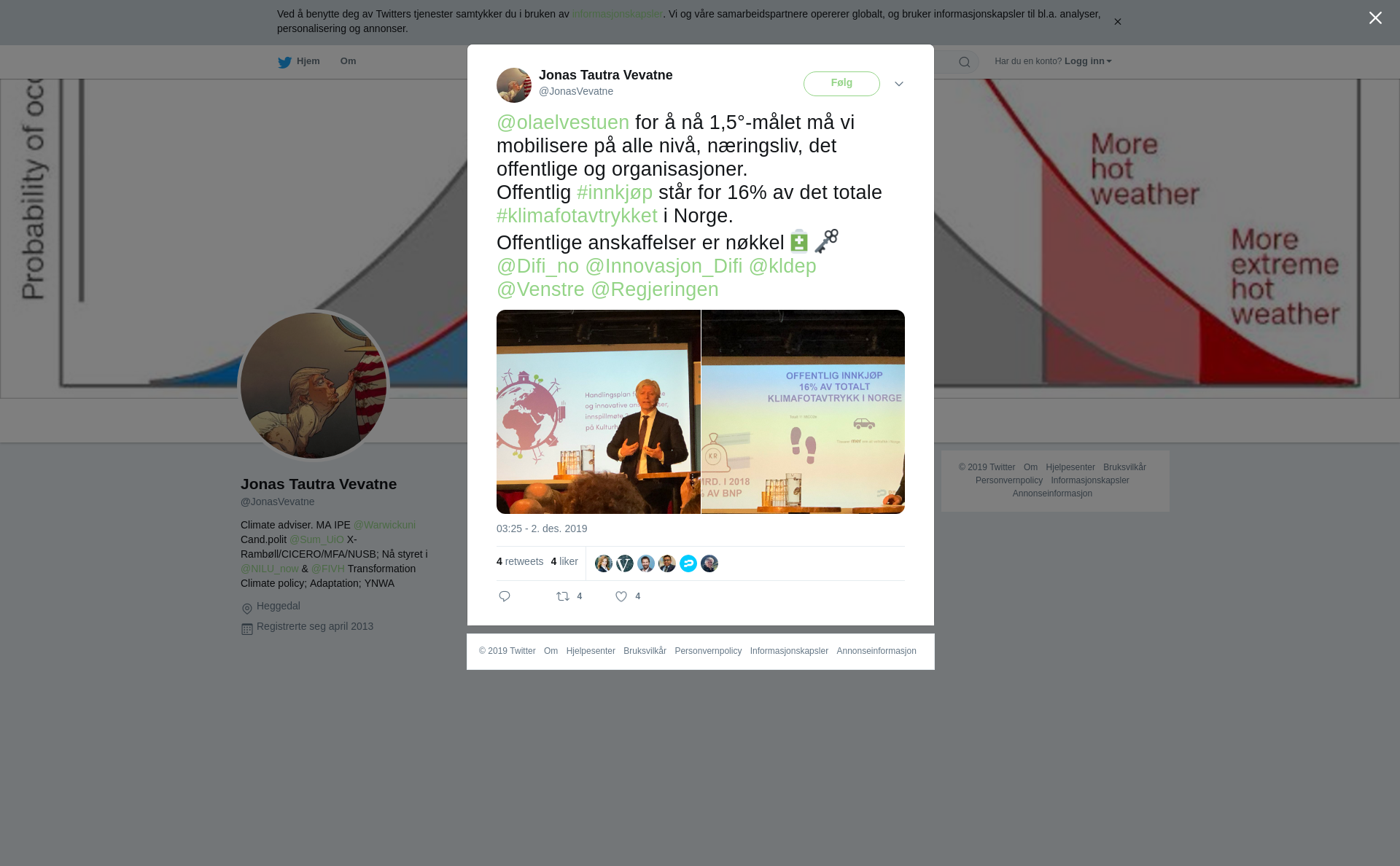Image resolution: width=1400 pixels, height=866 pixels.
Task: Open the Om menu item
Action: [348, 61]
